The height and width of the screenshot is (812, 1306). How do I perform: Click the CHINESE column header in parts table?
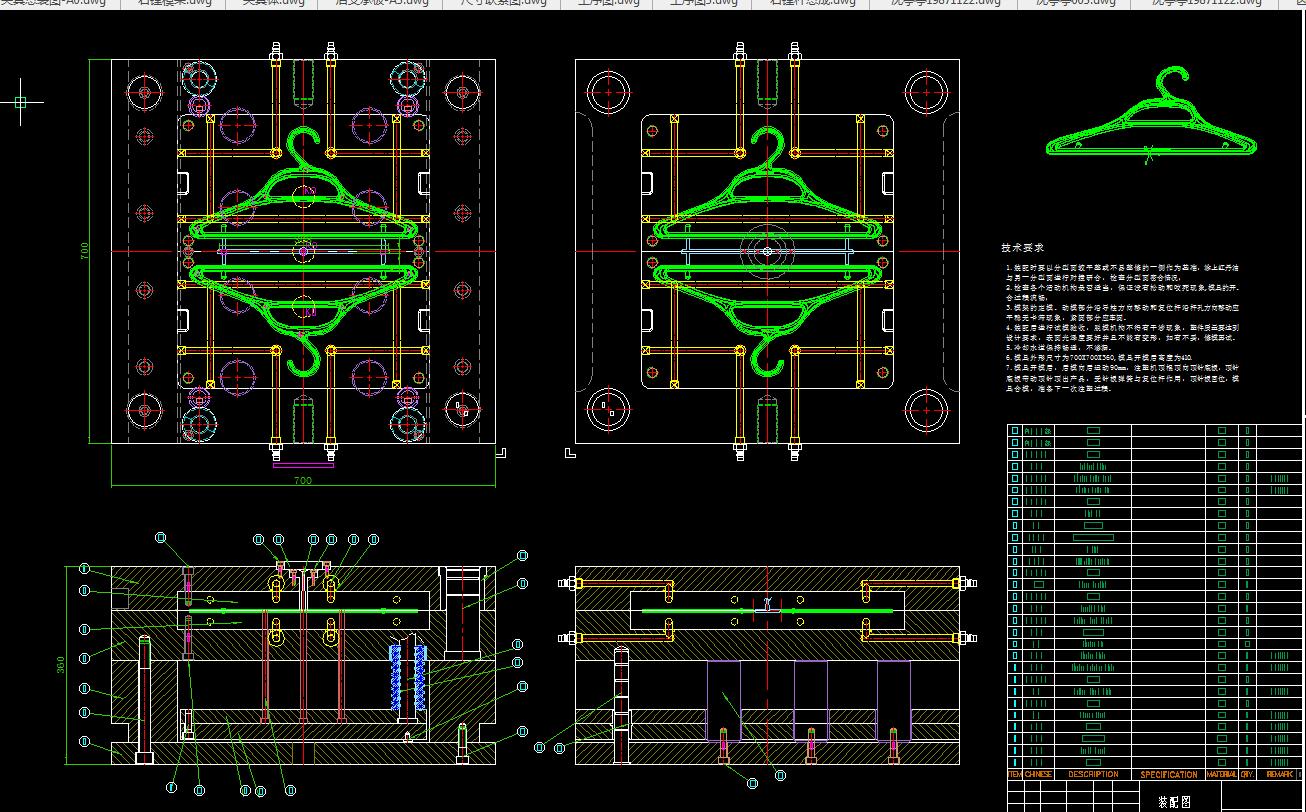(1039, 774)
